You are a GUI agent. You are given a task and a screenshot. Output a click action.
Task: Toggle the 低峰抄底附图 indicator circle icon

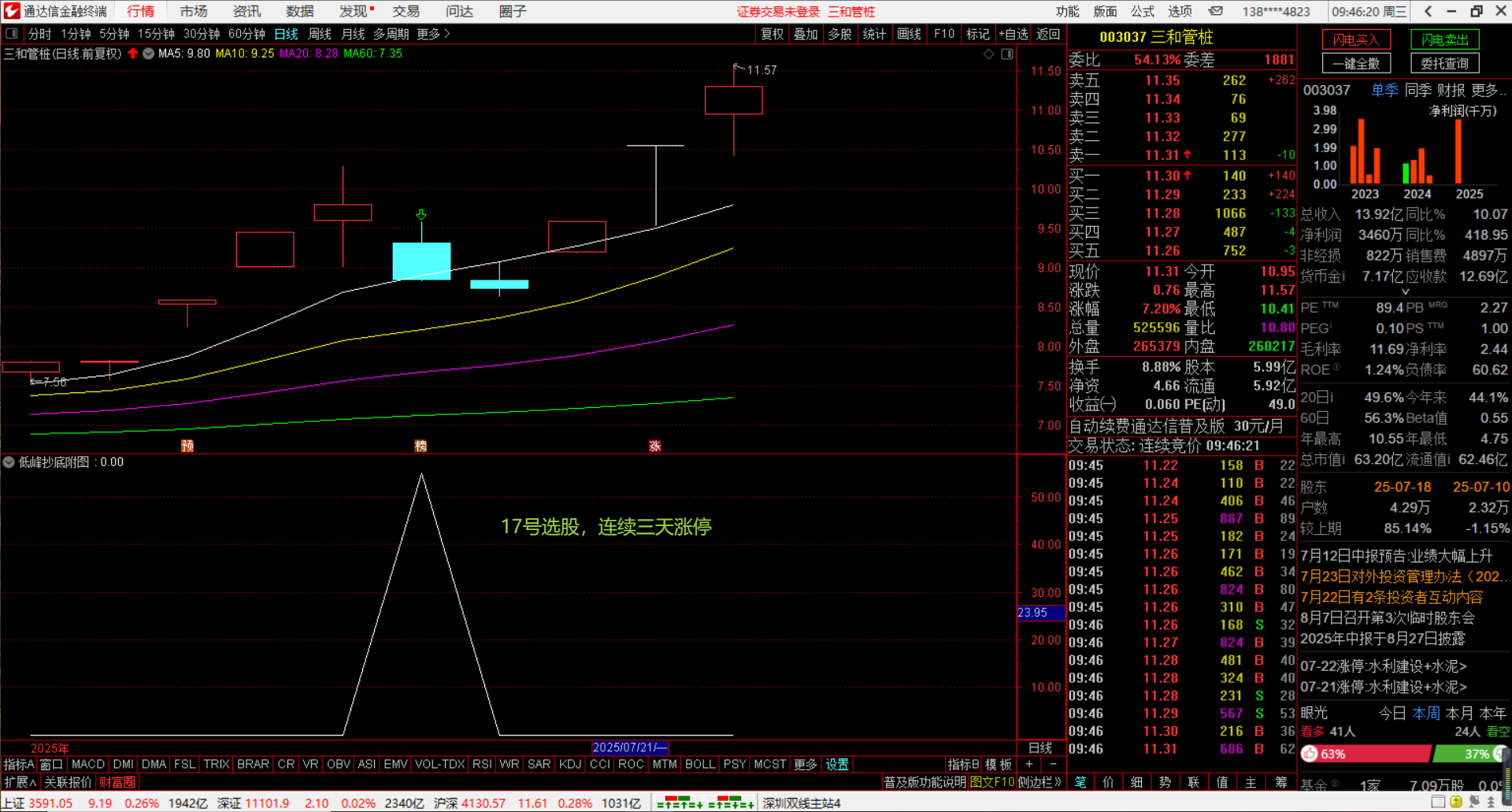9,462
